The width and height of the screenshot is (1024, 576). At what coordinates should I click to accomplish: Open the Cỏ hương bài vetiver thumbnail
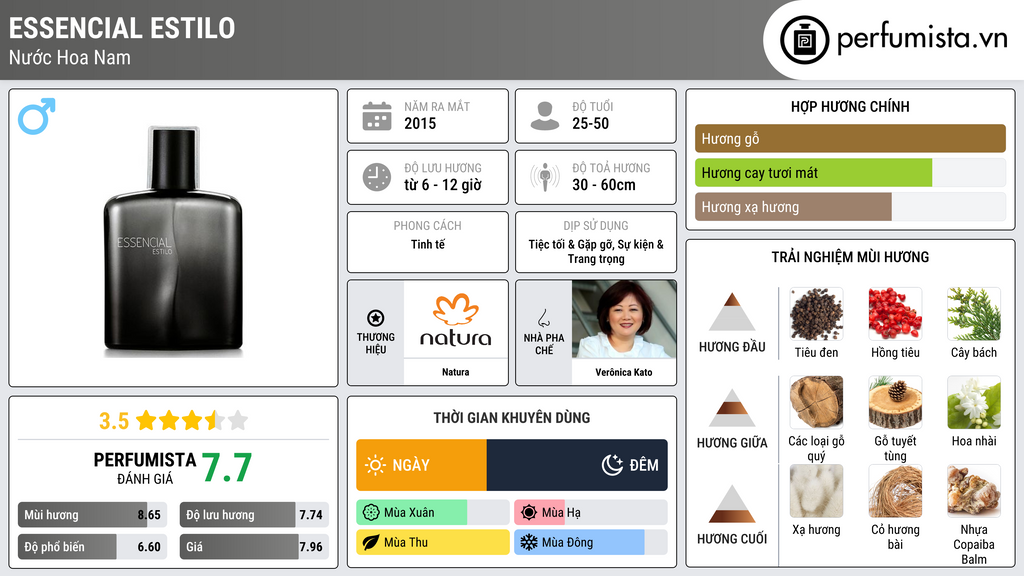click(x=895, y=491)
